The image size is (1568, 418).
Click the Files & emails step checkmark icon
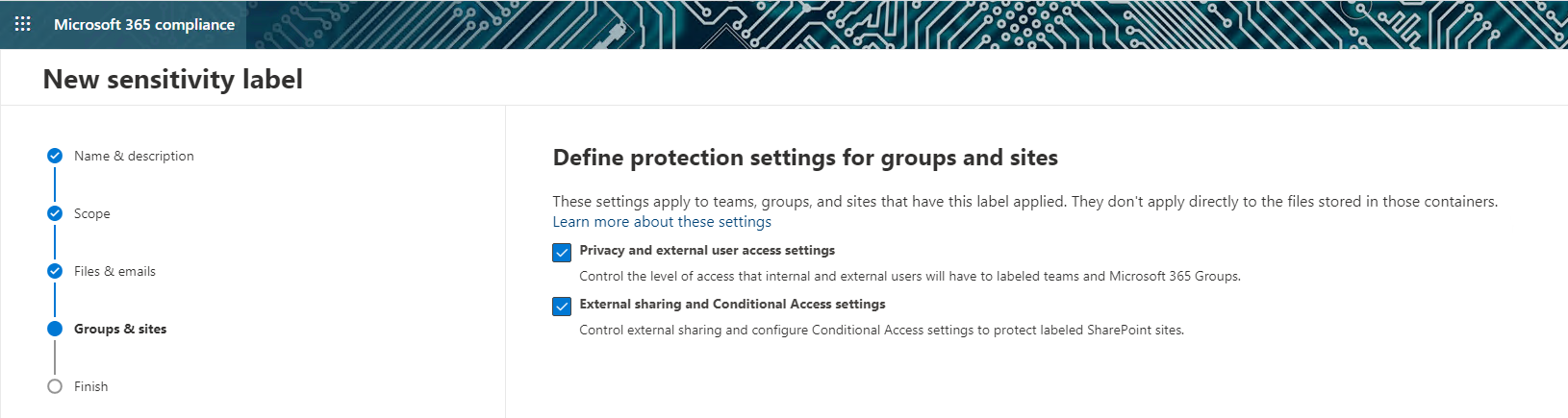click(55, 271)
